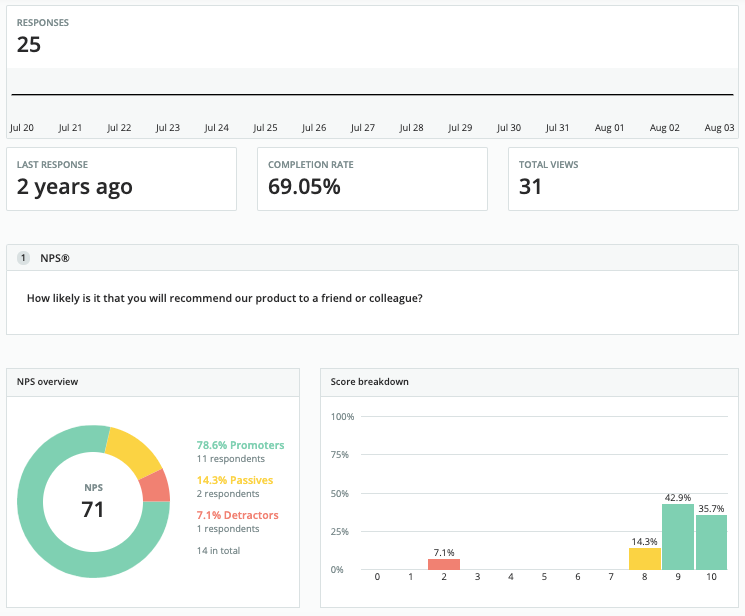Click the Aug 01 axis label
This screenshot has width=745, height=616.
[x=609, y=127]
